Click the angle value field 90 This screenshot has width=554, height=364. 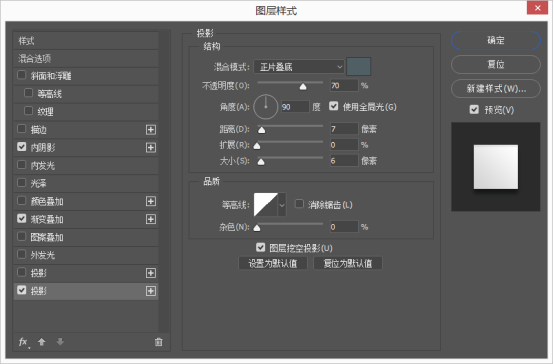point(295,107)
